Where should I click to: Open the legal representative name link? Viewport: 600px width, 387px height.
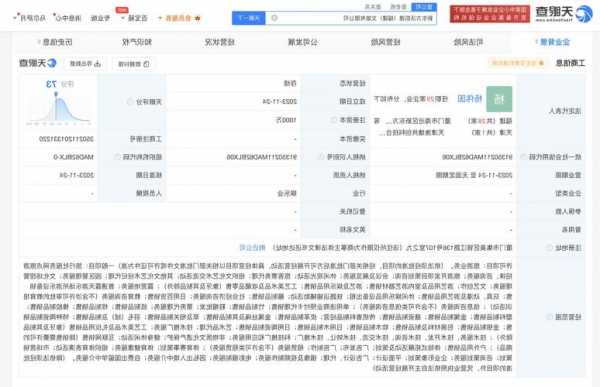(470, 99)
